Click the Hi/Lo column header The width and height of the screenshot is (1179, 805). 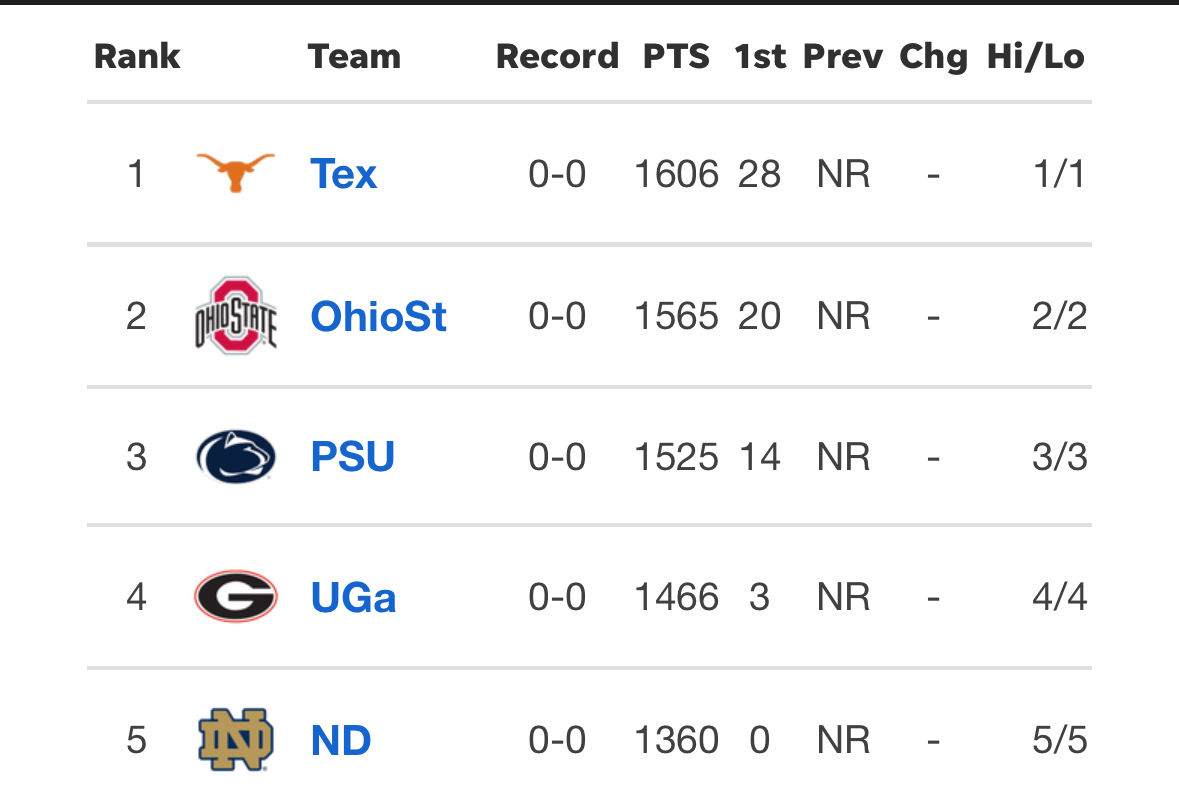pos(1035,56)
